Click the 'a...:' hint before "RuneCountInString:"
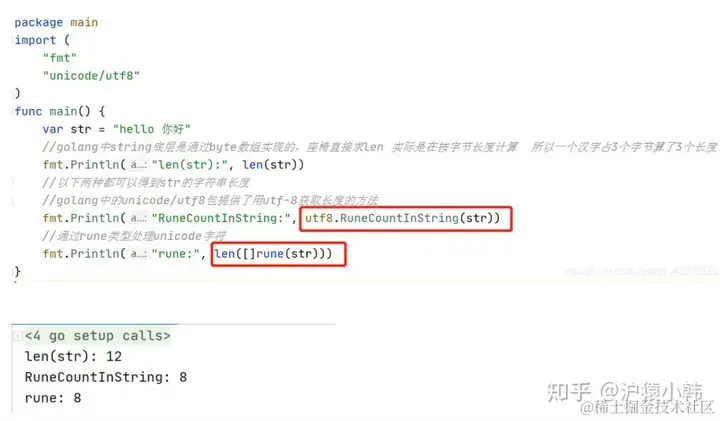Image resolution: width=720 pixels, height=421 pixels. point(139,218)
